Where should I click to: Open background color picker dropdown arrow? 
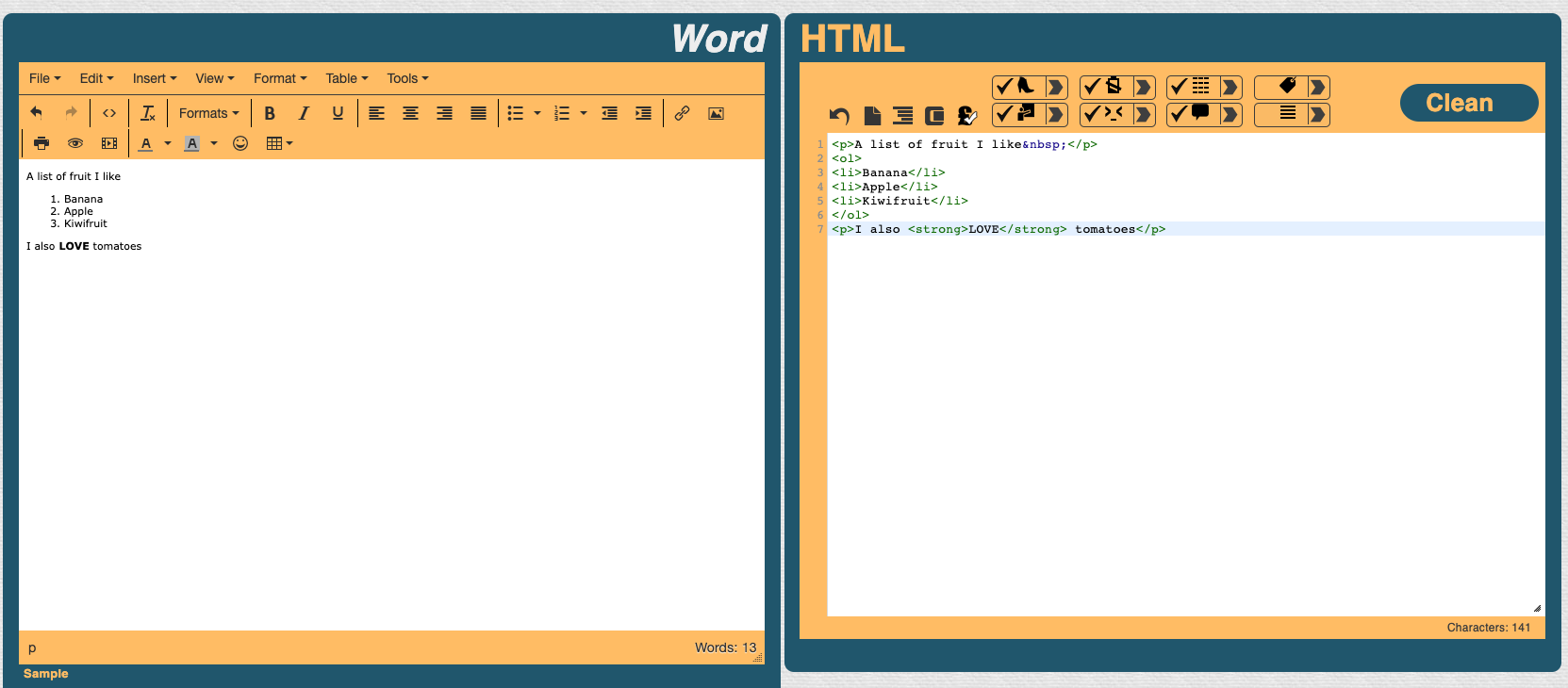(214, 143)
